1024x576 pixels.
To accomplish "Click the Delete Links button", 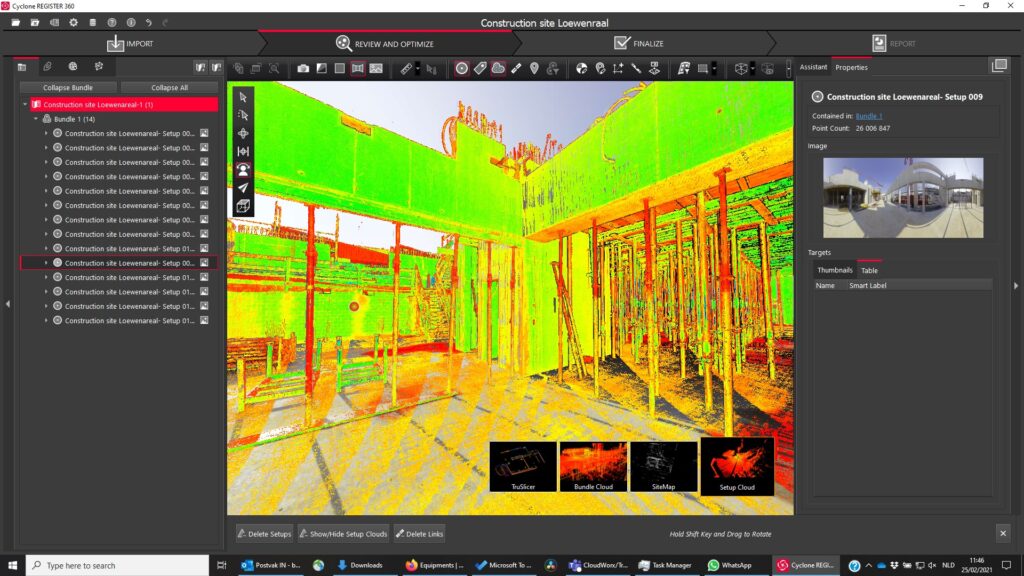I will 419,534.
